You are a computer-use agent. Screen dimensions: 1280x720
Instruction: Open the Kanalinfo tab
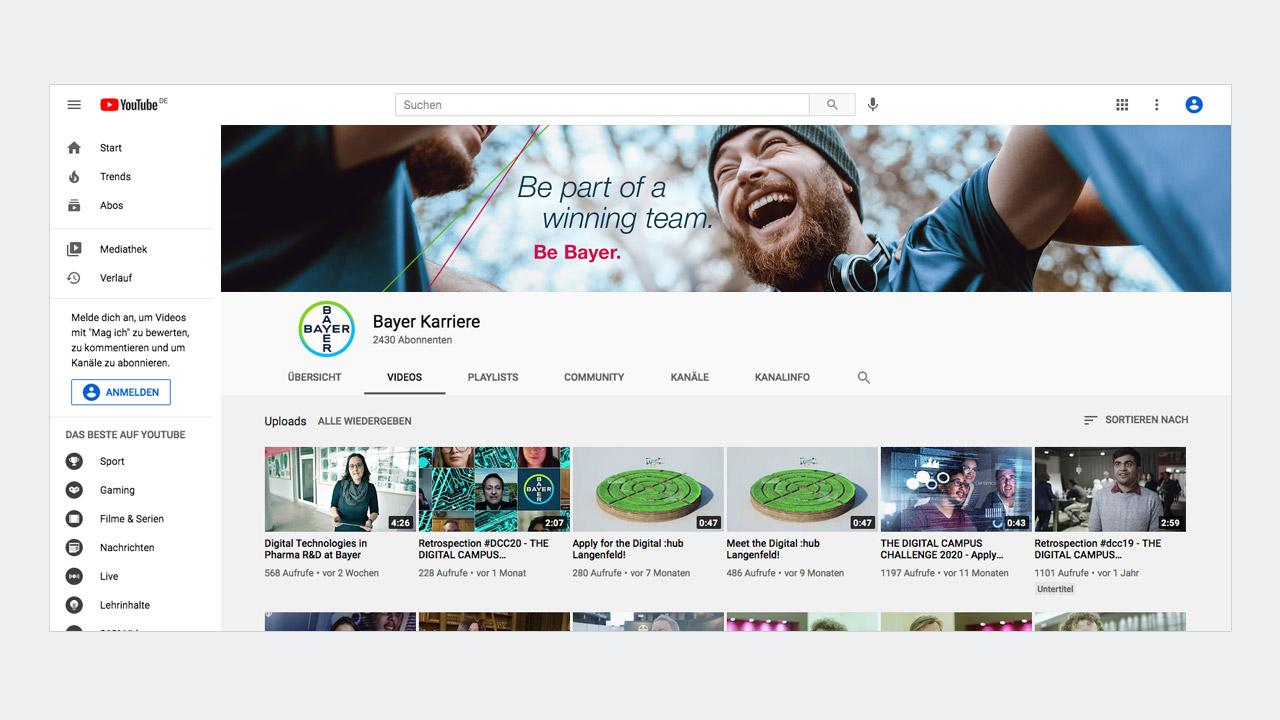(782, 378)
